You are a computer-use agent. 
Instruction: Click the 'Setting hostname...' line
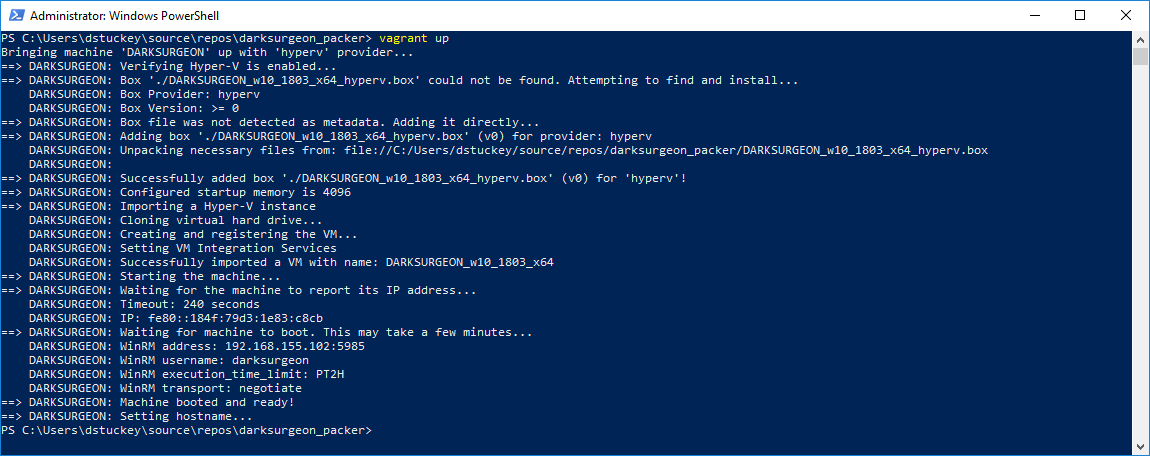click(x=120, y=416)
